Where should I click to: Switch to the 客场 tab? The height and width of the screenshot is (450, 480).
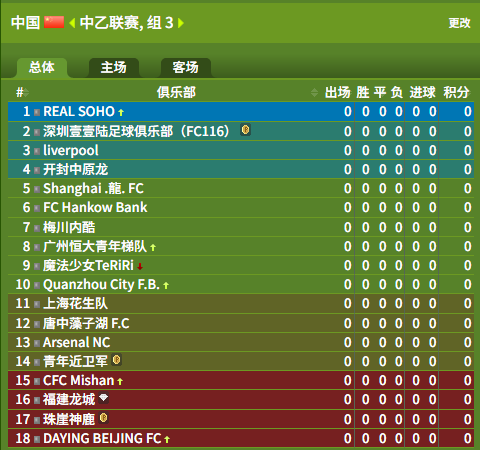185,68
